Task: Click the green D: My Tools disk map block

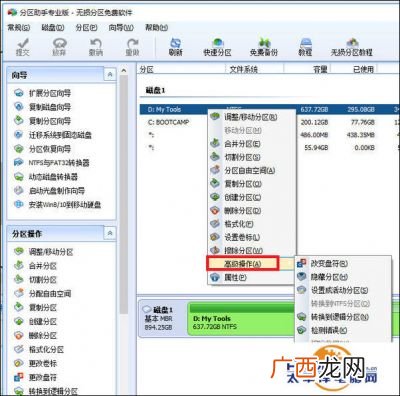Action: [241, 319]
